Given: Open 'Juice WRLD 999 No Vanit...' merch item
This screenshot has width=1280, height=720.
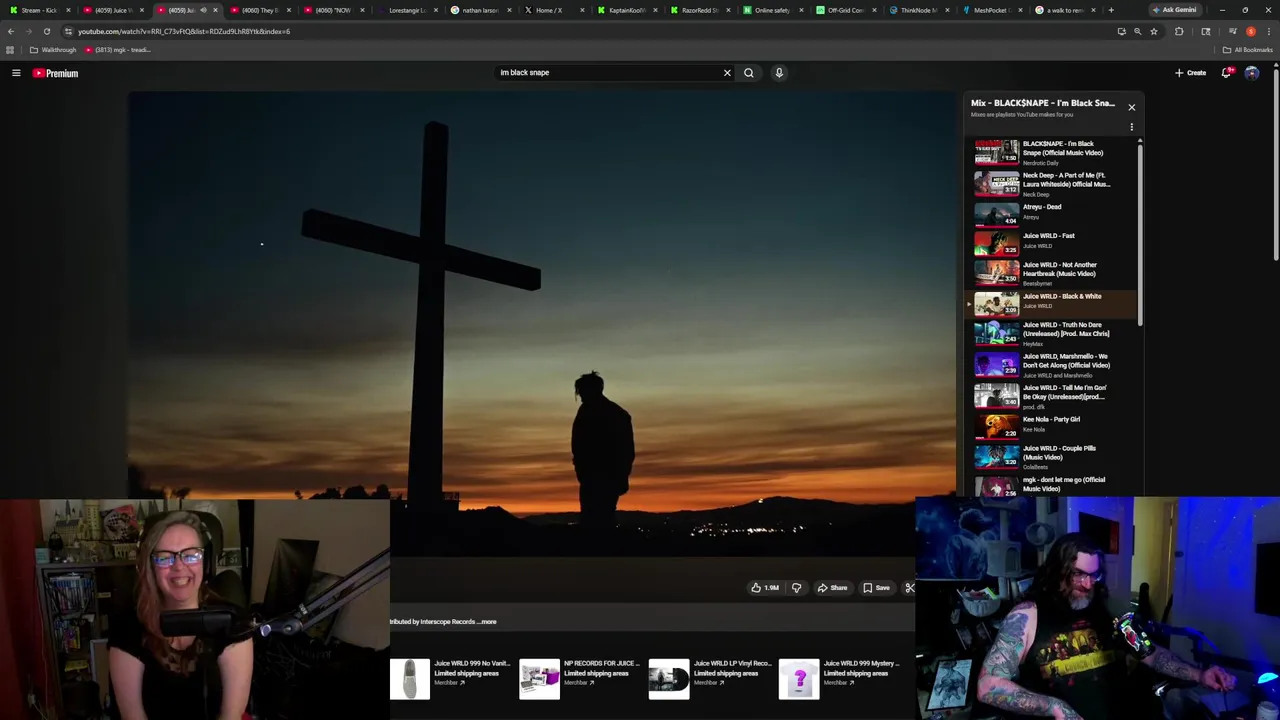Looking at the screenshot, I should (450, 678).
